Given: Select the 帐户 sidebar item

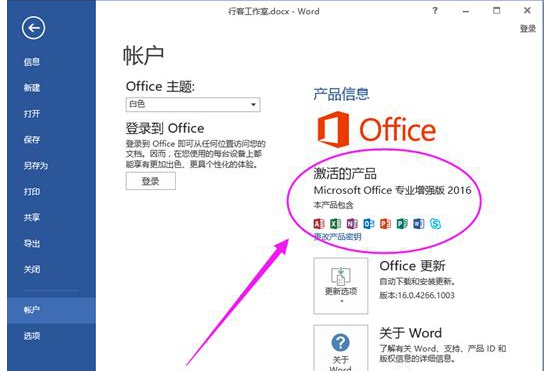Looking at the screenshot, I should tap(51, 310).
